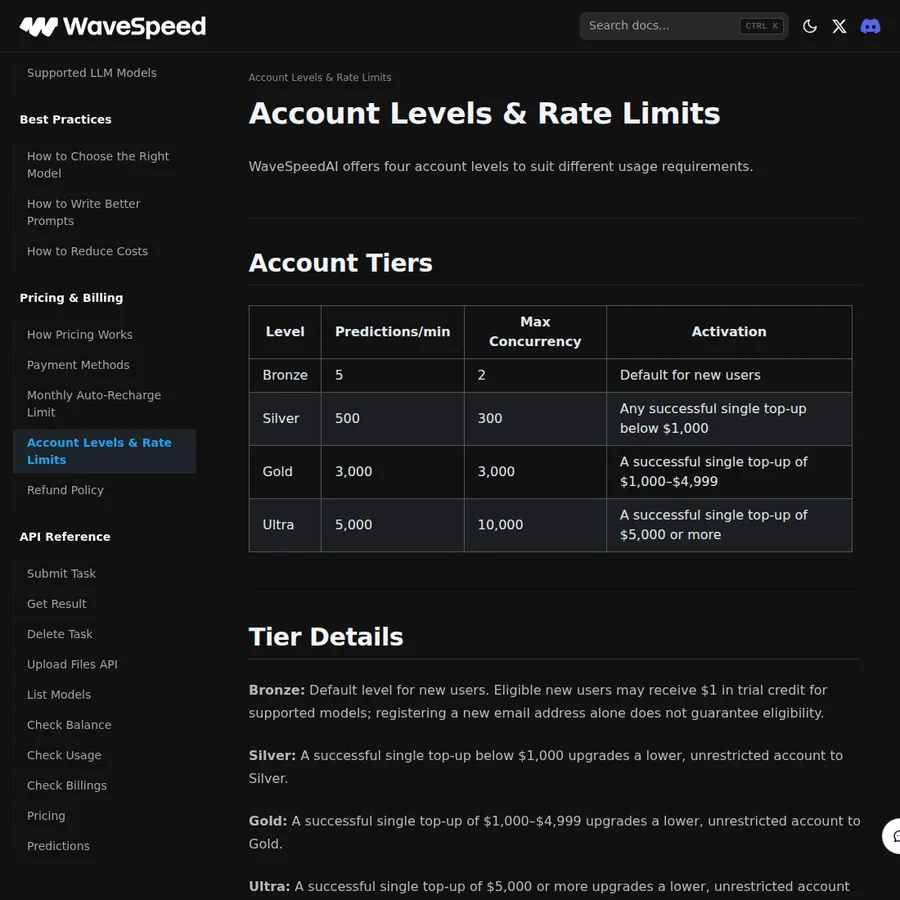The image size is (900, 900).
Task: Go to Get Result reference
Action: 56,604
